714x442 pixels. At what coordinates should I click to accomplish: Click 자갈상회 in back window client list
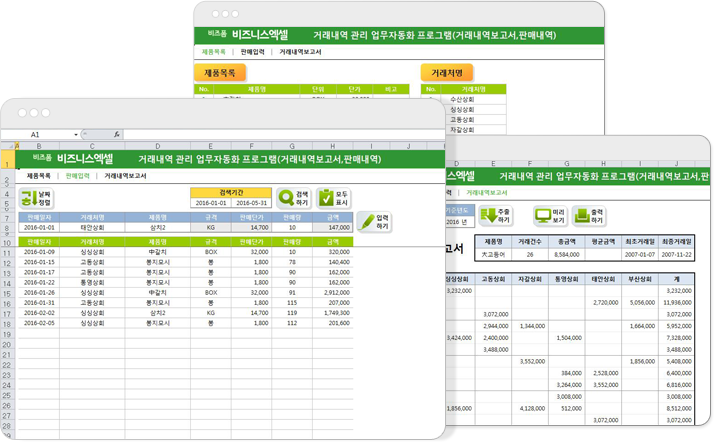click(462, 130)
